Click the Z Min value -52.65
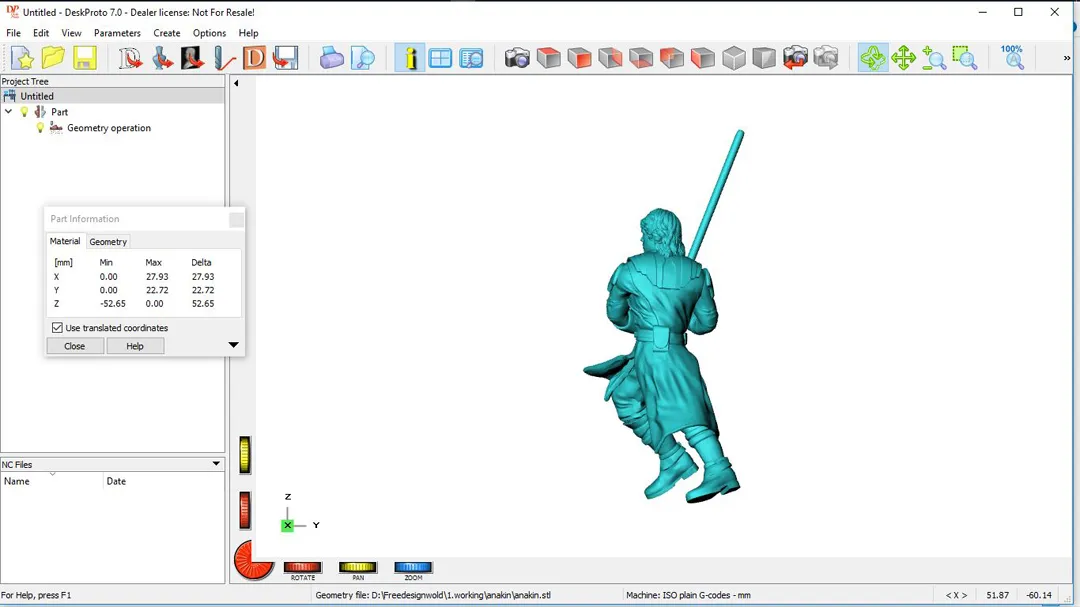Viewport: 1080px width, 607px height. click(113, 304)
